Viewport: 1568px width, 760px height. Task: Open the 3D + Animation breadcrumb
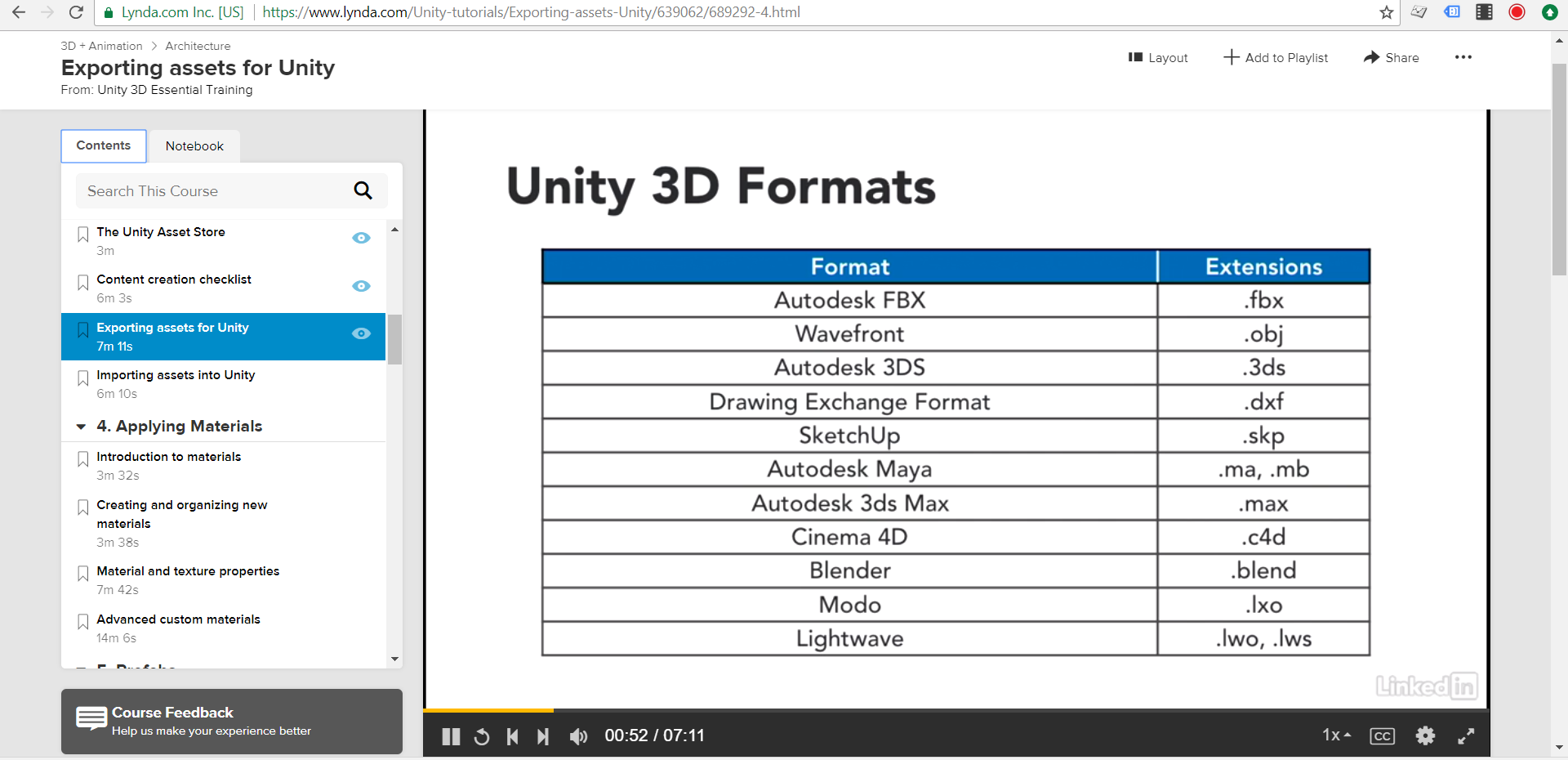point(101,46)
